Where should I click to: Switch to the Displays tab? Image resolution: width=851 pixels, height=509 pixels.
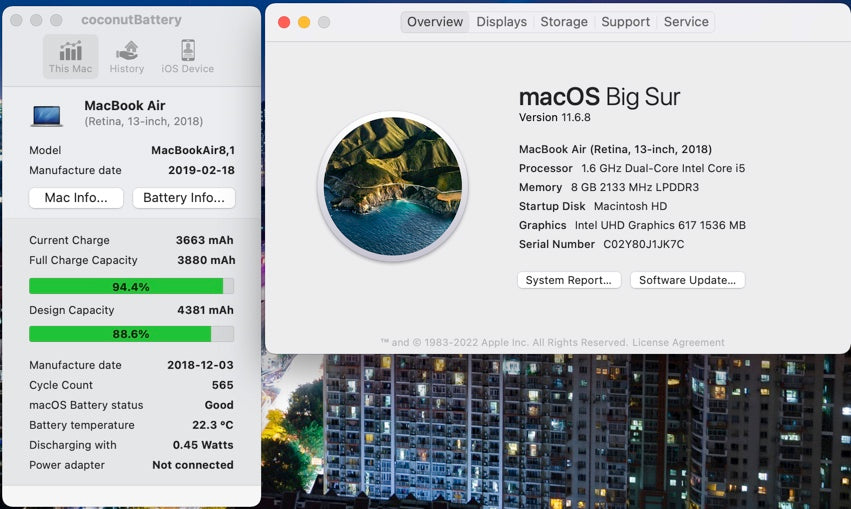[501, 22]
